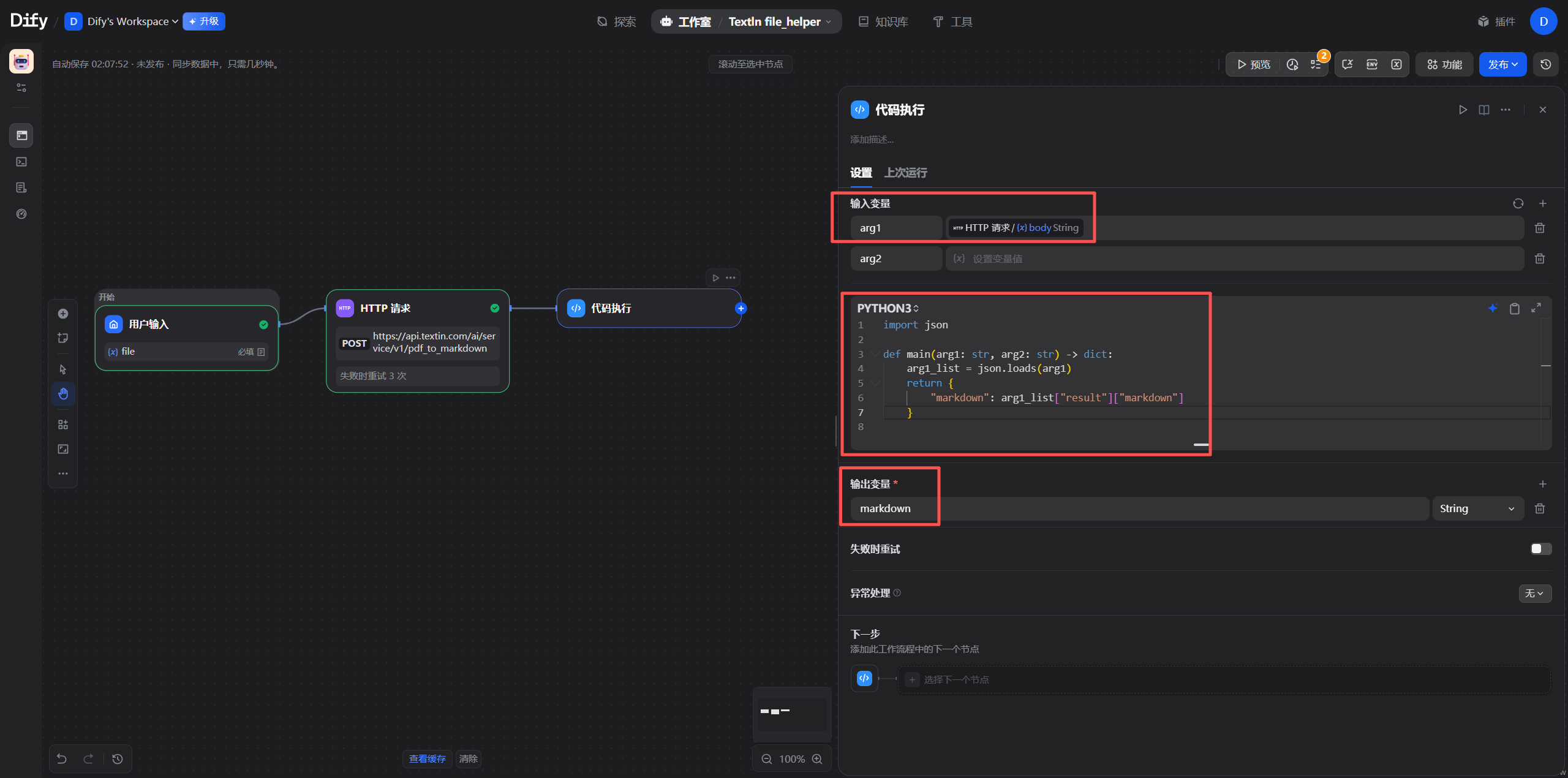The height and width of the screenshot is (778, 1568).
Task: Expand the code editor to fullscreen
Action: [1536, 308]
